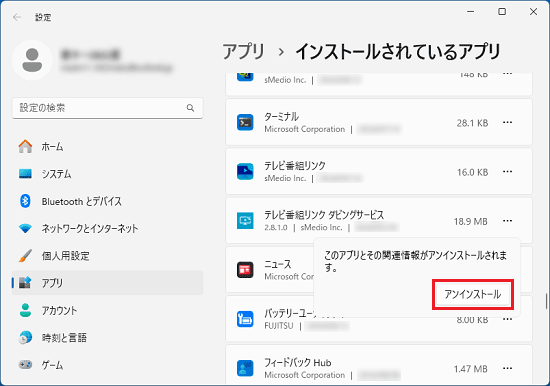Viewport: 550px width, 386px height.
Task: Click the 個人用設定 paintbrush icon
Action: [x=25, y=256]
